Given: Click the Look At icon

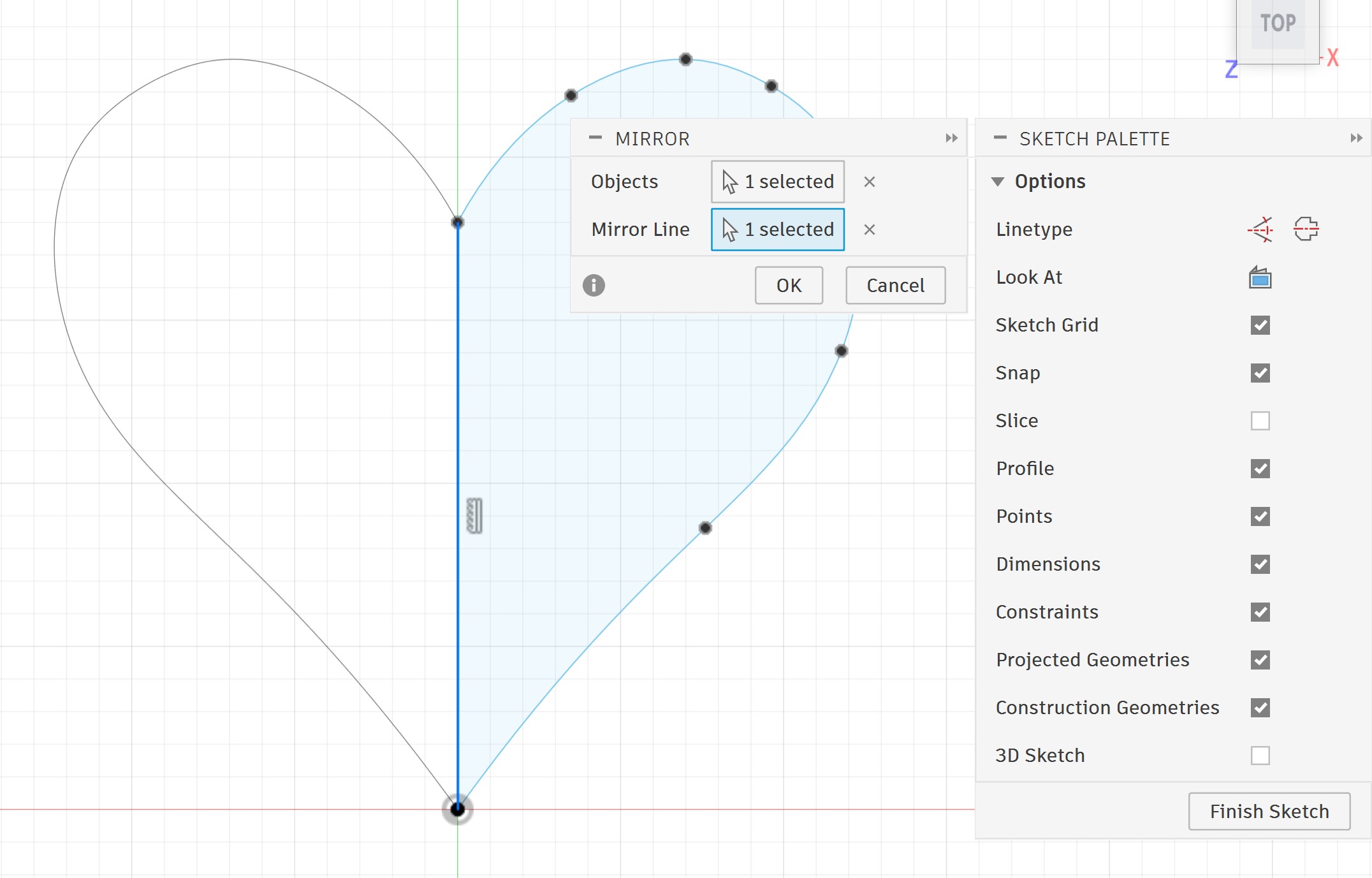Looking at the screenshot, I should (1260, 278).
